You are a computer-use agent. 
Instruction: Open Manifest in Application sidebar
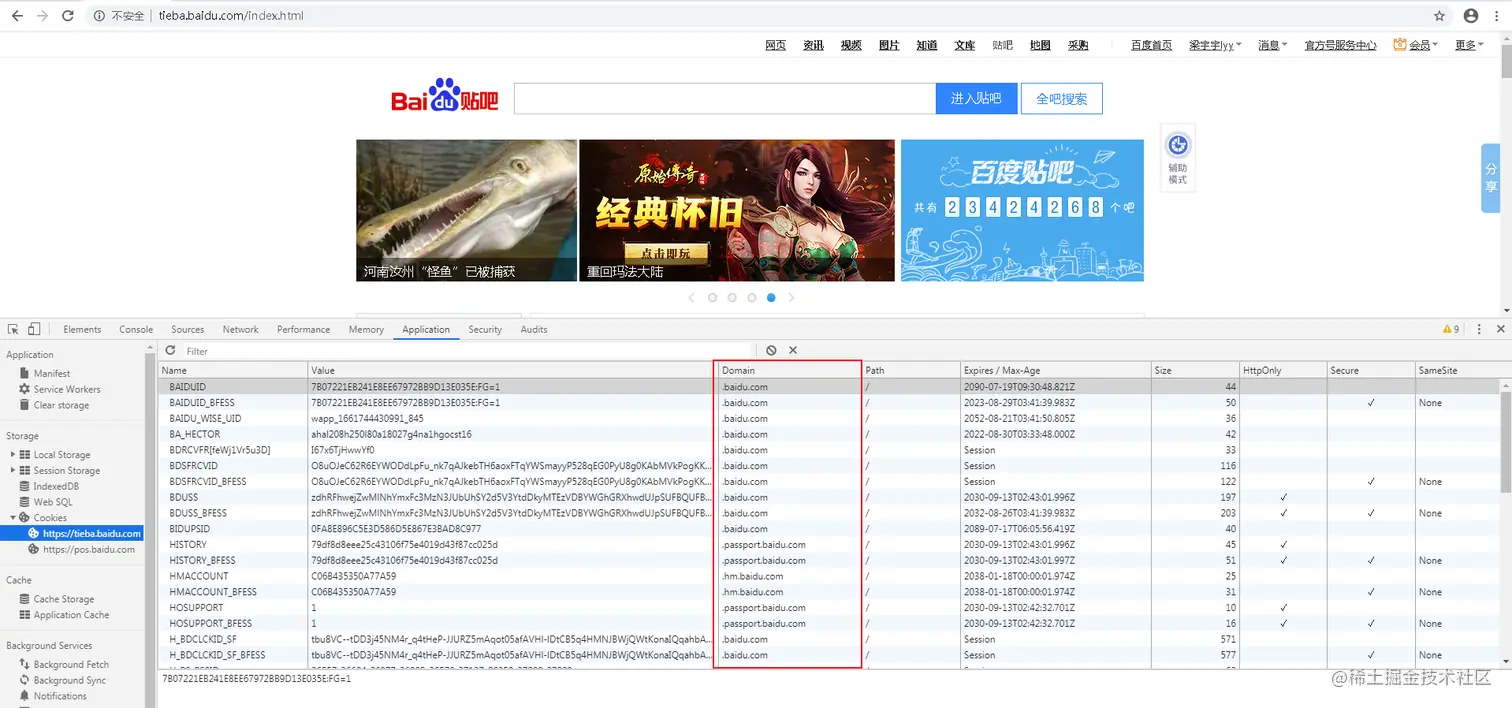point(52,373)
